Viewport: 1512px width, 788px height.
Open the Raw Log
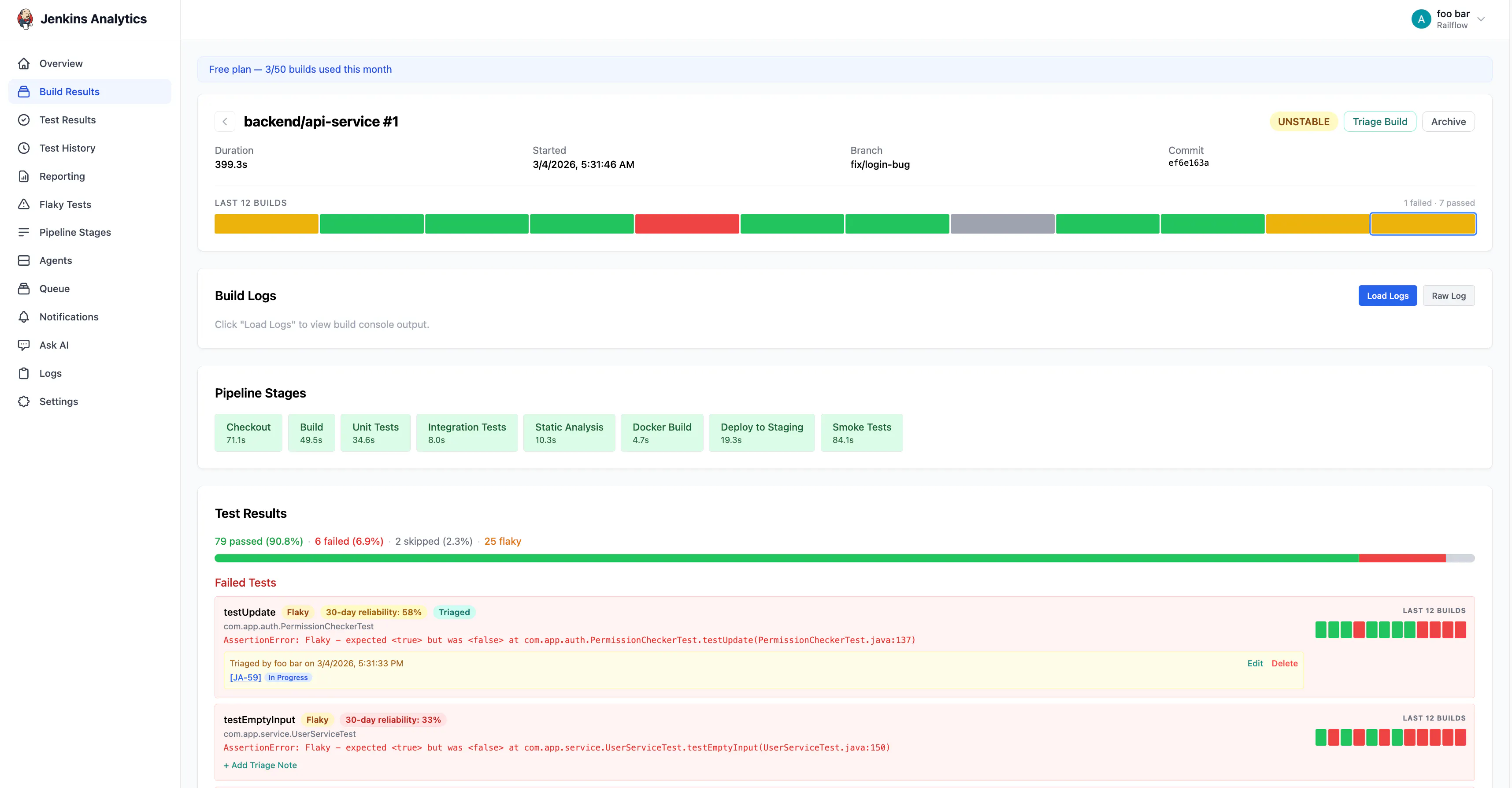1448,295
